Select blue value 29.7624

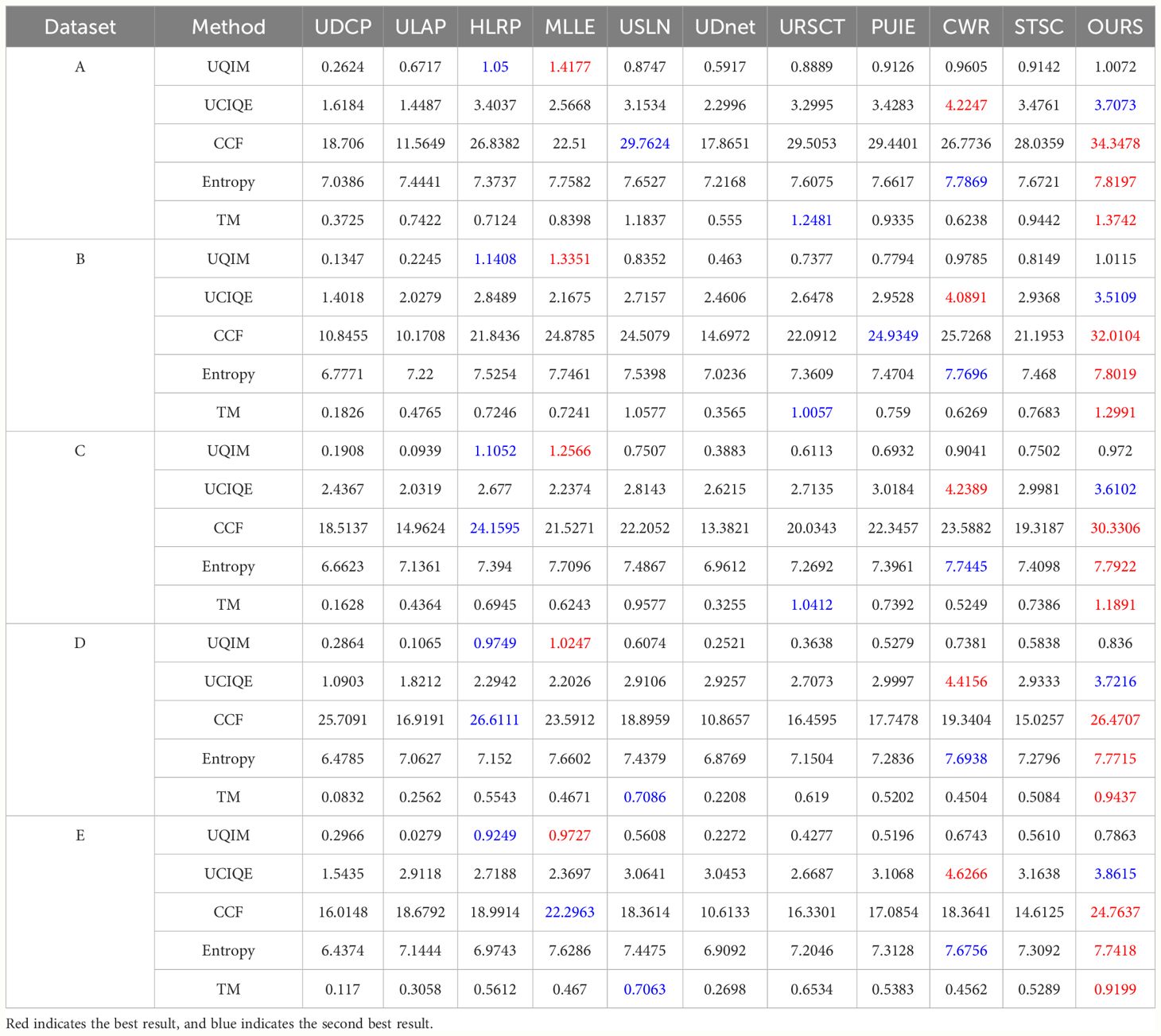tap(645, 144)
